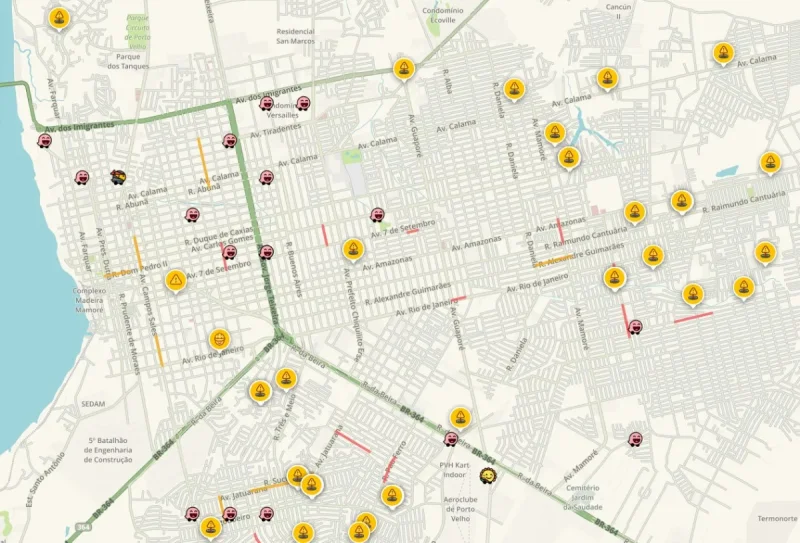
Task: Click the Complexo Madeira Mamoré label
Action: 89,300
